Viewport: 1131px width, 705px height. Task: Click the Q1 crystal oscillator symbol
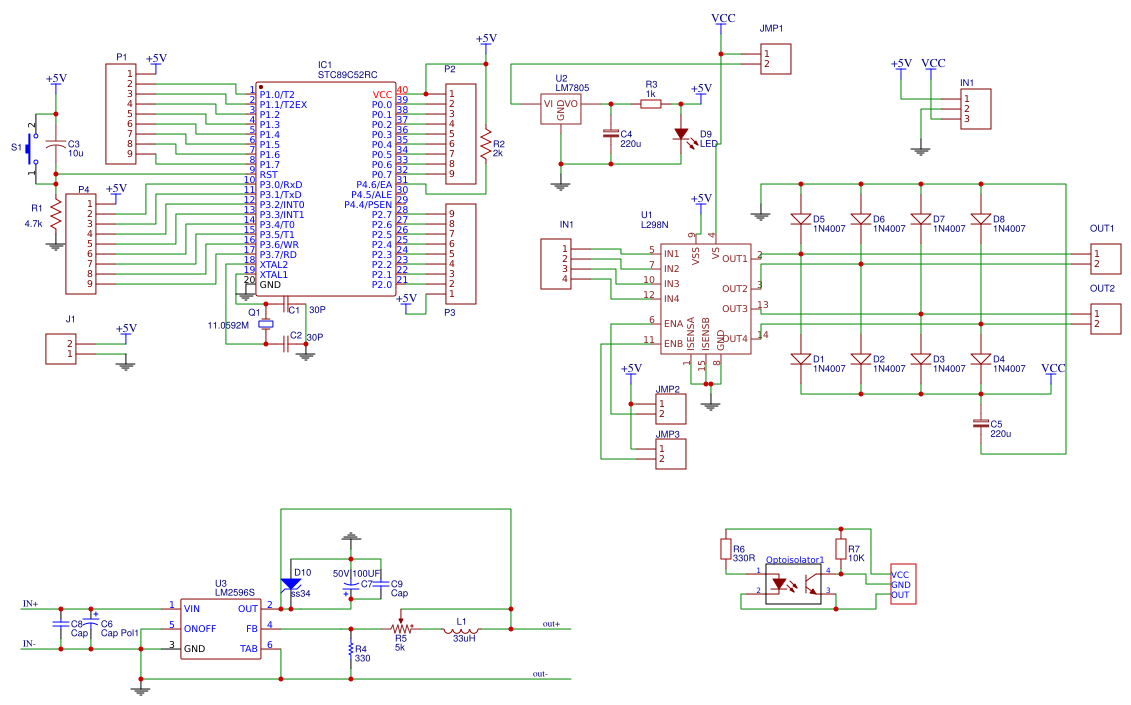tap(265, 325)
